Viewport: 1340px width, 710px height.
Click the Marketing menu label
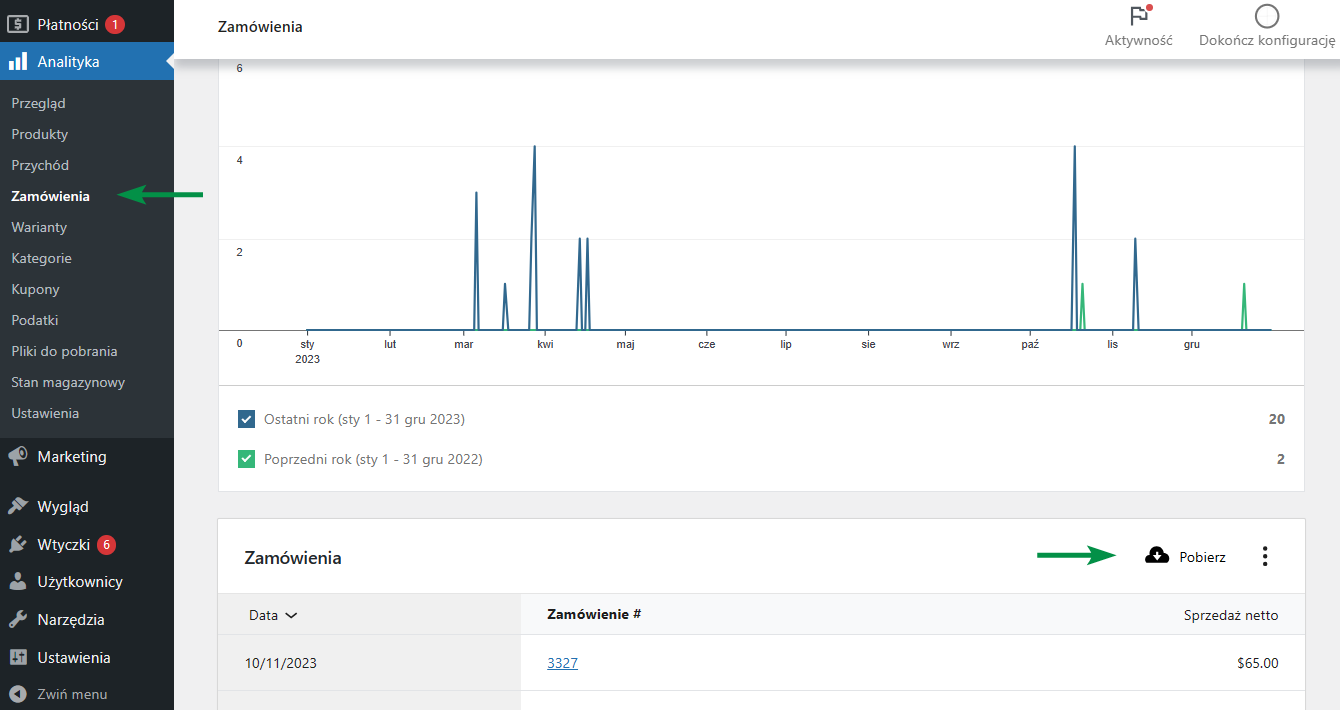click(x=72, y=457)
